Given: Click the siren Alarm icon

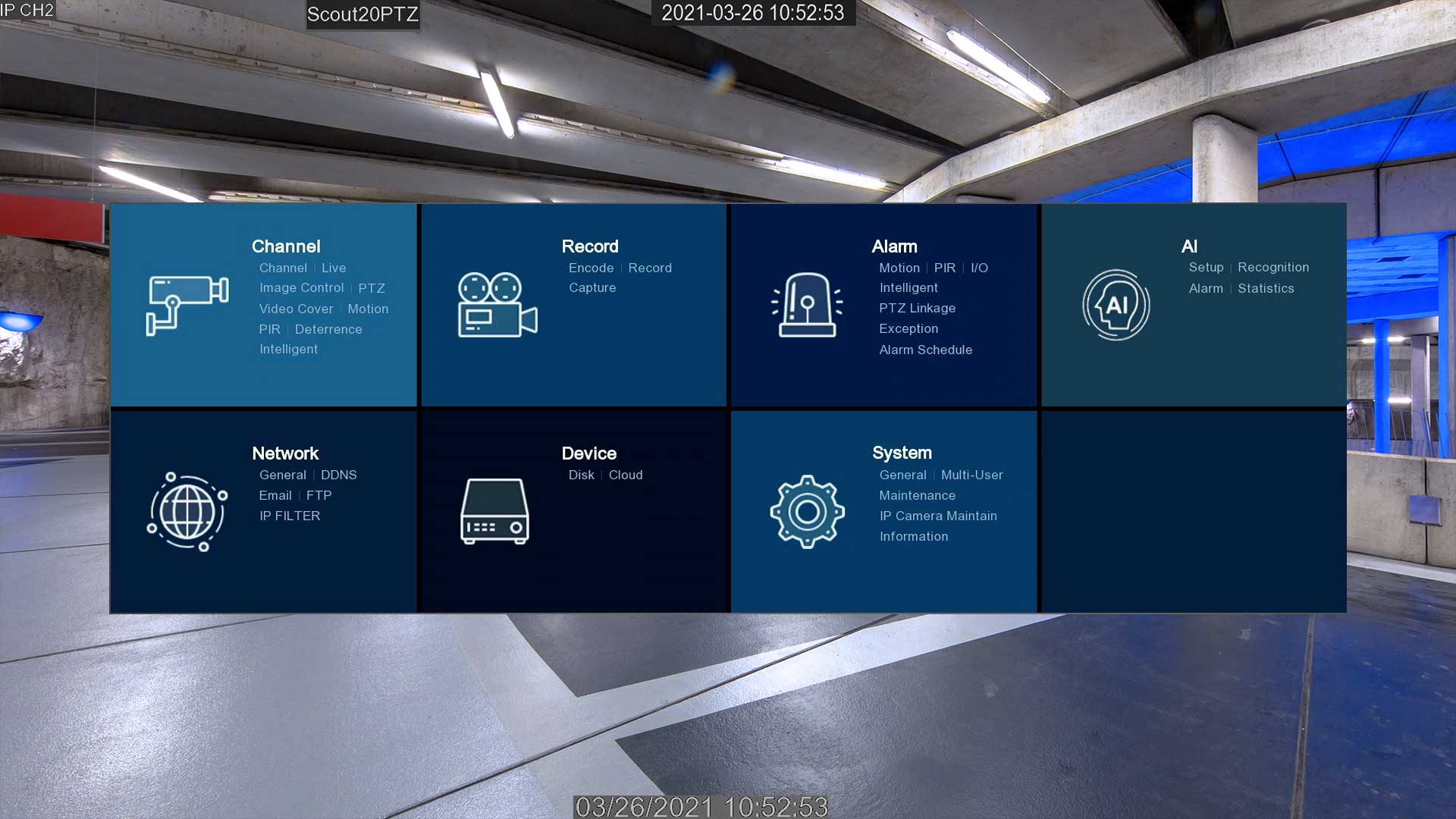Looking at the screenshot, I should click(807, 305).
